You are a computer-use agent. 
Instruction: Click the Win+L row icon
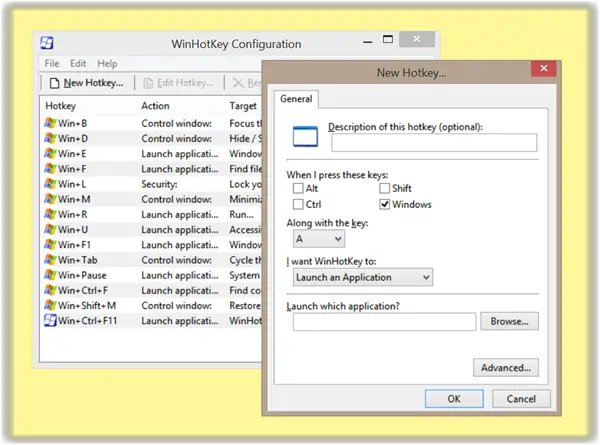click(50, 184)
